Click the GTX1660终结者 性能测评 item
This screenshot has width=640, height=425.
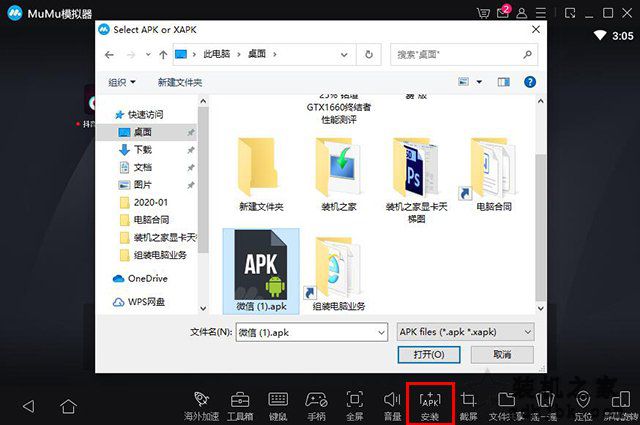tap(338, 110)
